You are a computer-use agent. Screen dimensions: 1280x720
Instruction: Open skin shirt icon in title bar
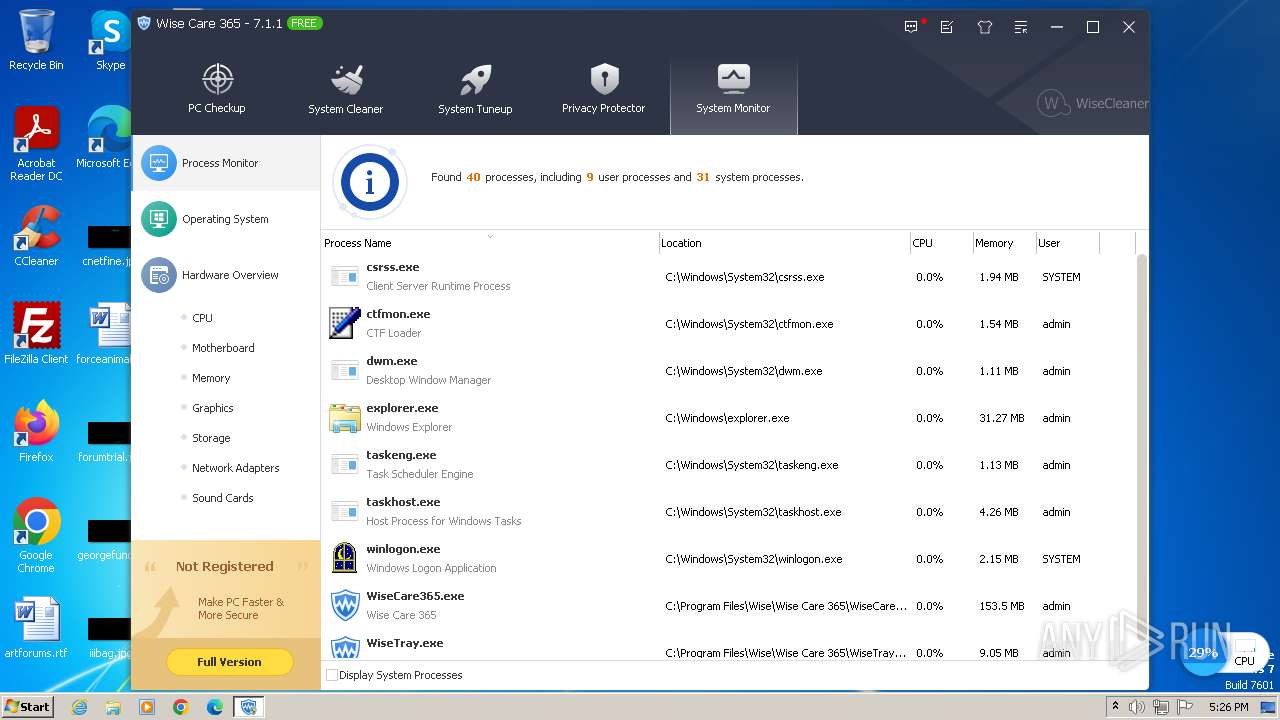pyautogui.click(x=984, y=27)
